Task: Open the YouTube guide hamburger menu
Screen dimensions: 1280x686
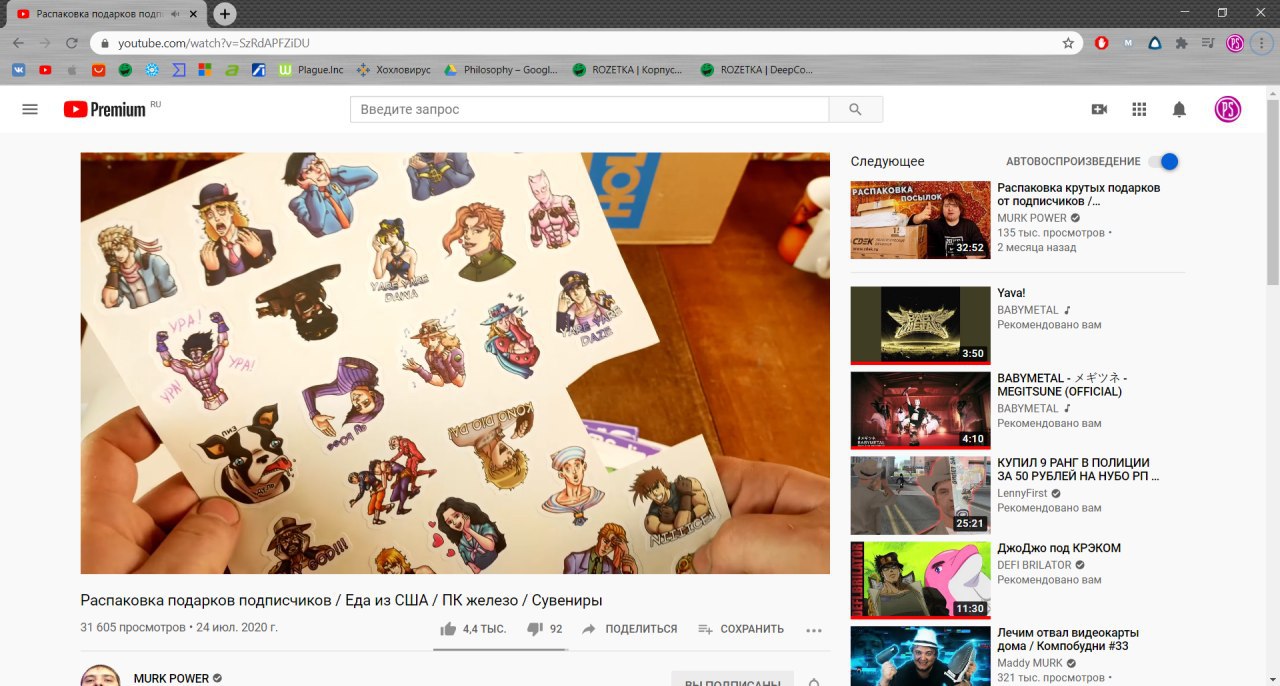Action: tap(30, 109)
